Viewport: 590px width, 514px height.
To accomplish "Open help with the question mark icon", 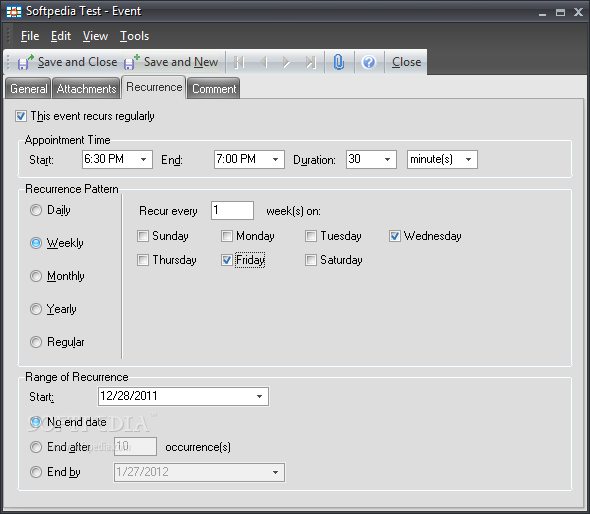I will pyautogui.click(x=369, y=62).
